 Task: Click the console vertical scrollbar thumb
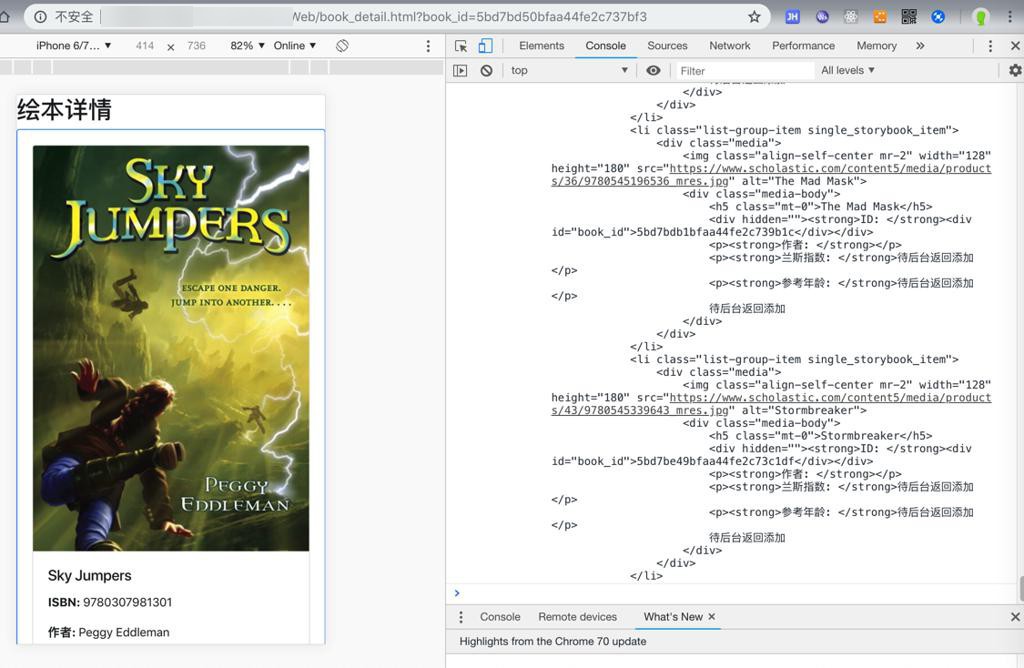pyautogui.click(x=1021, y=588)
